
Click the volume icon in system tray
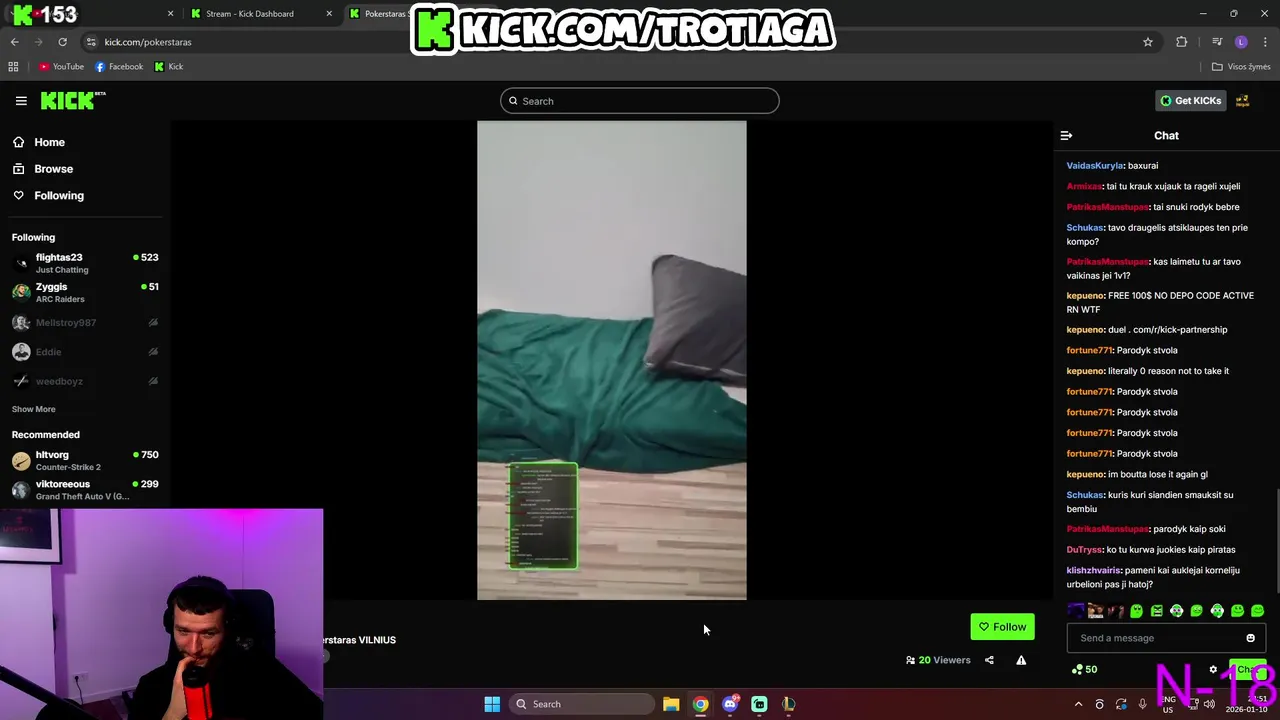click(1210, 704)
